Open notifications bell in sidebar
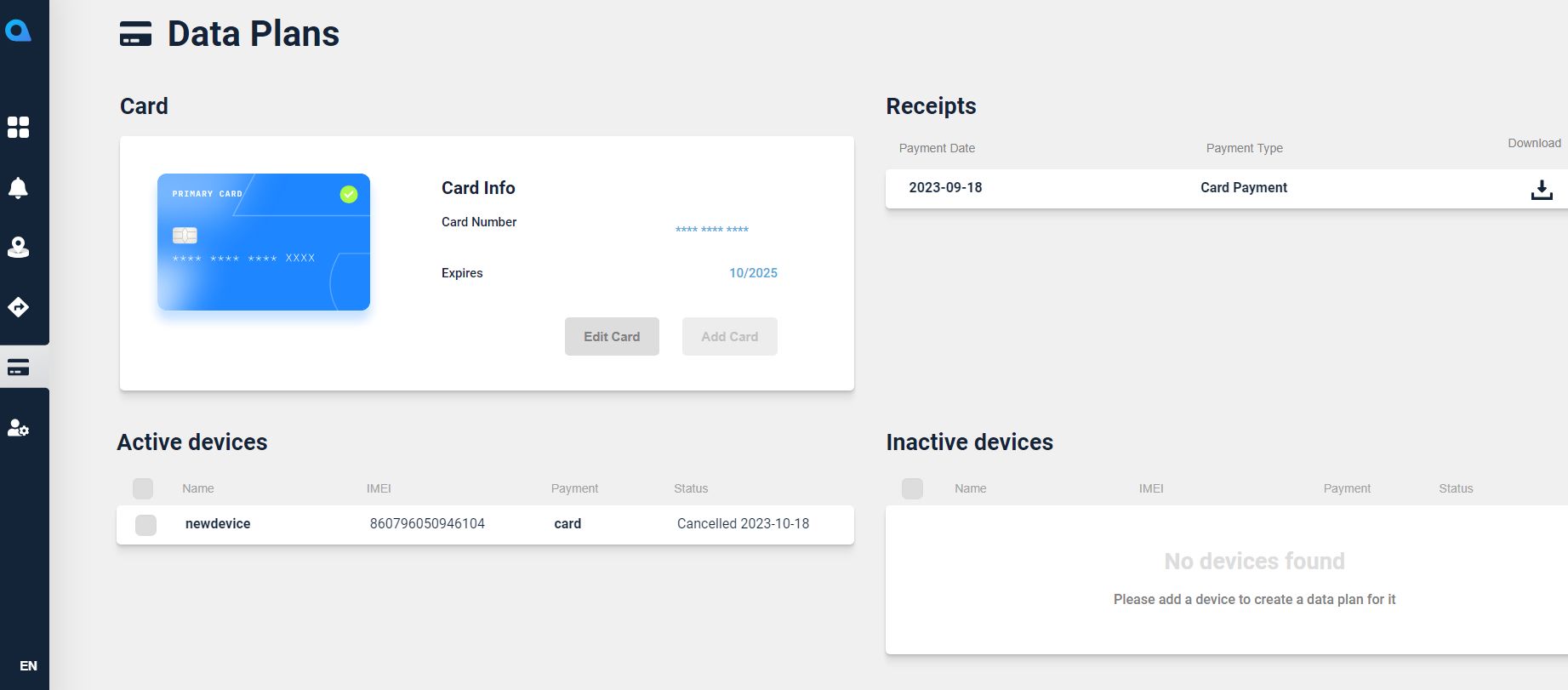The image size is (1568, 690). pyautogui.click(x=18, y=187)
